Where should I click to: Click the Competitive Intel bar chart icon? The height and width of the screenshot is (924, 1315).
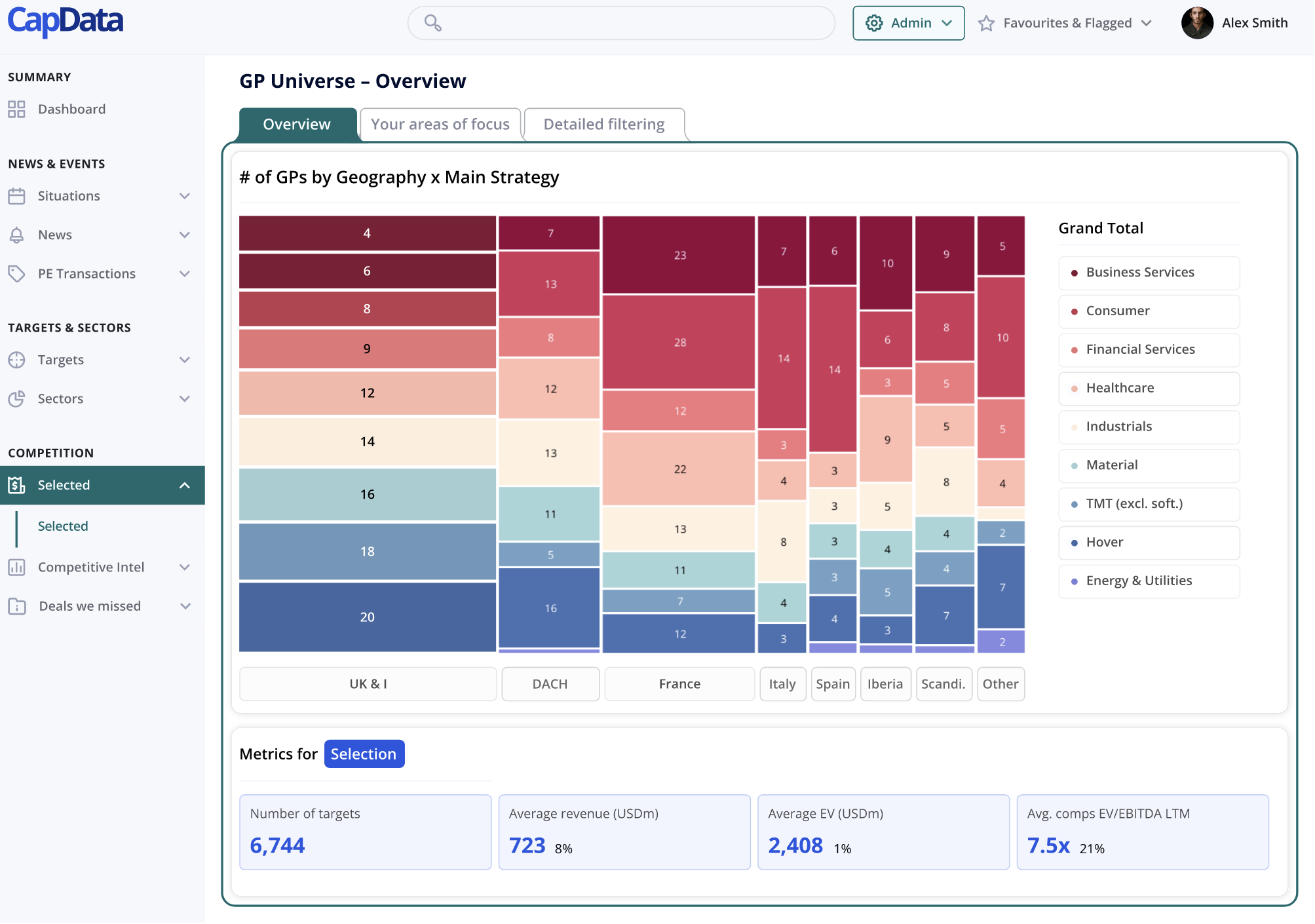click(16, 568)
